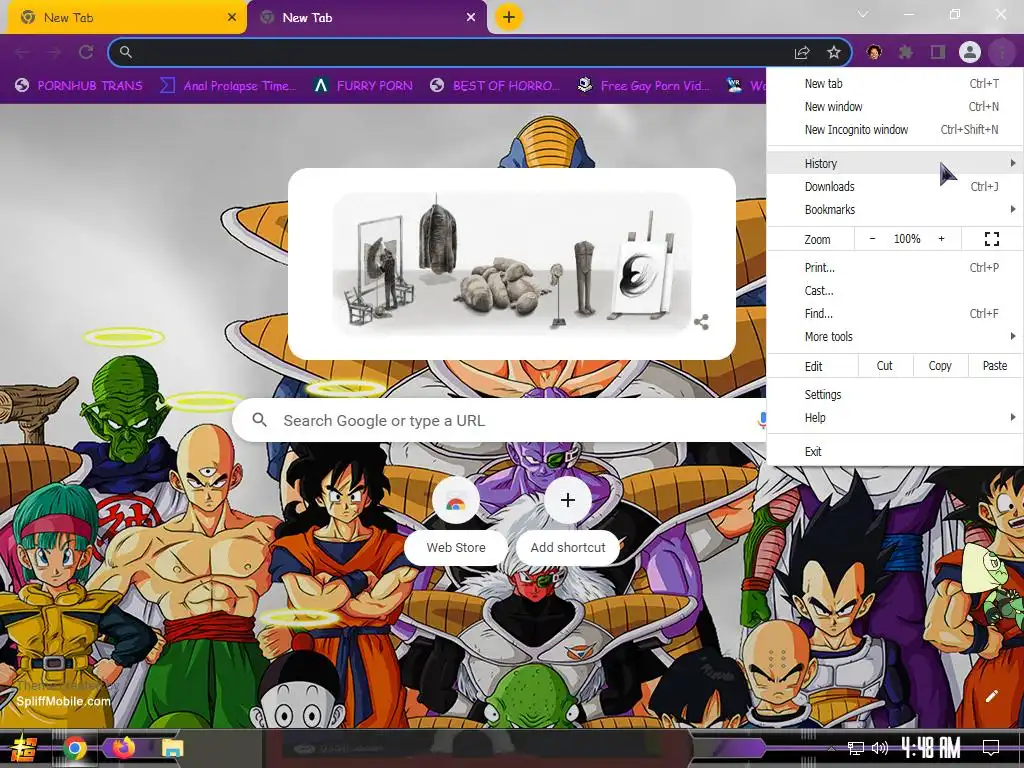Click the volume speaker tray icon
This screenshot has height=768, width=1024.
click(x=880, y=748)
